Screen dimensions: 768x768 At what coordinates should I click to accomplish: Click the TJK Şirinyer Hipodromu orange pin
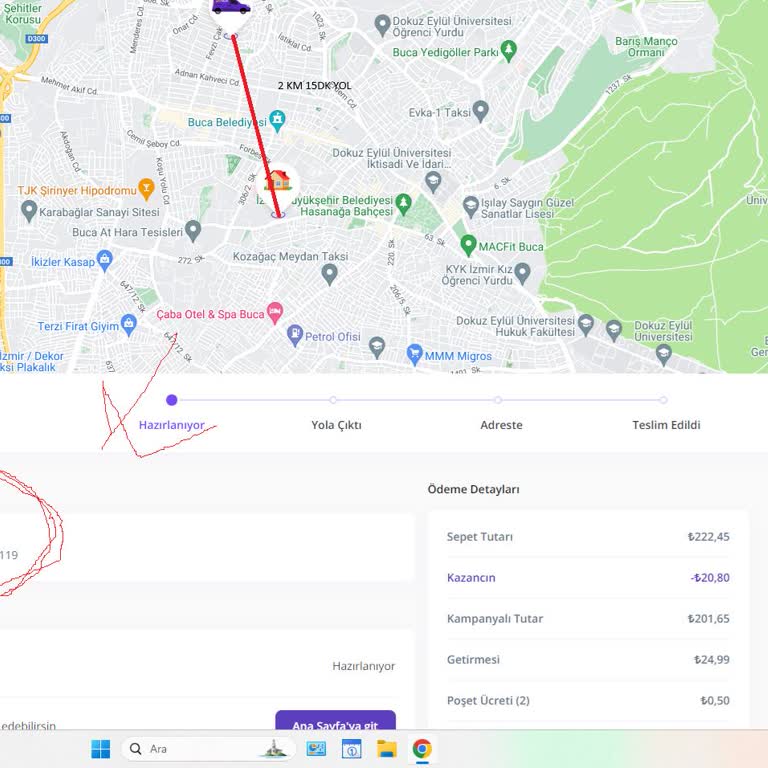(146, 189)
